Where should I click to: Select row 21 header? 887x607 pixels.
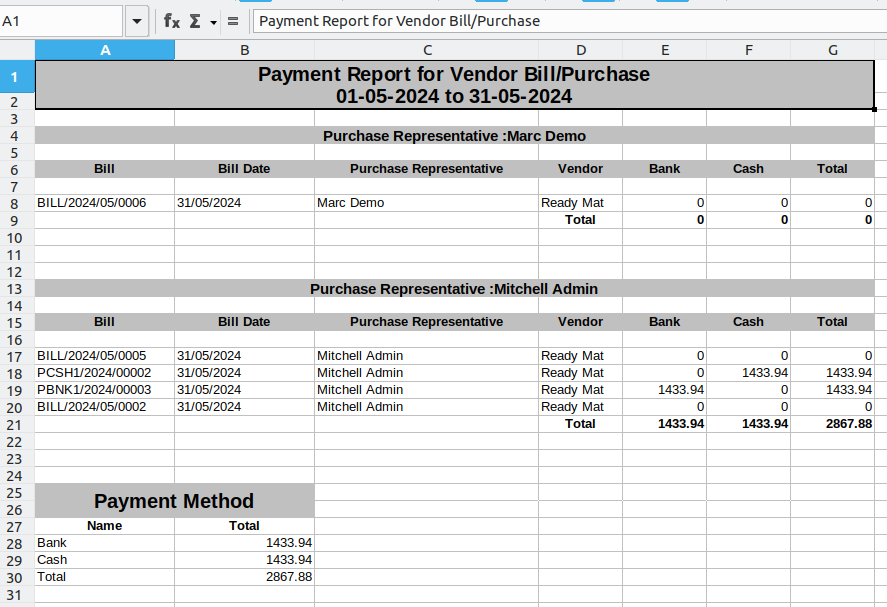point(16,424)
